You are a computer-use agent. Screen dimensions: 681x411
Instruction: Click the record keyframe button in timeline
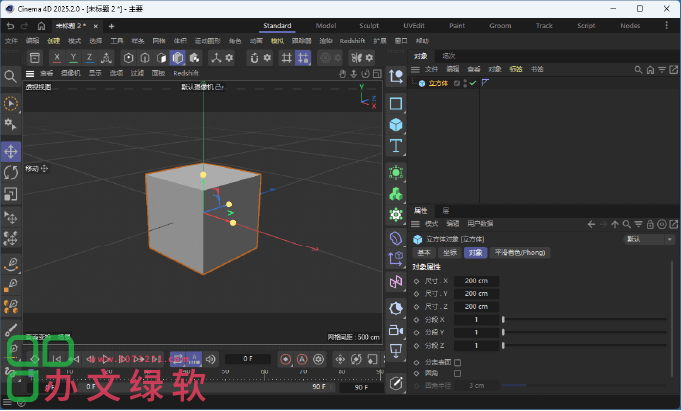(x=285, y=359)
